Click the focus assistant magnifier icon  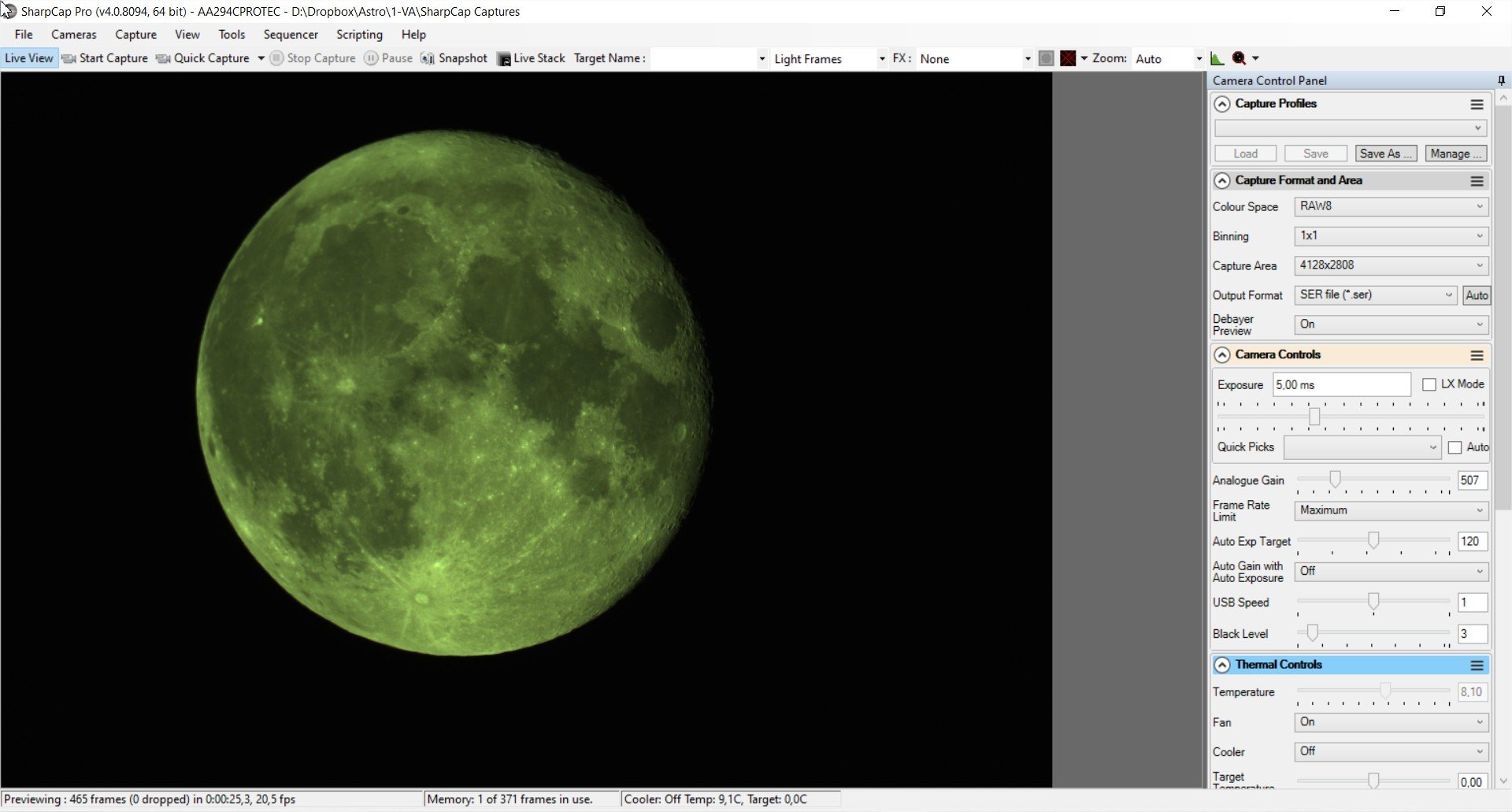pyautogui.click(x=1239, y=58)
